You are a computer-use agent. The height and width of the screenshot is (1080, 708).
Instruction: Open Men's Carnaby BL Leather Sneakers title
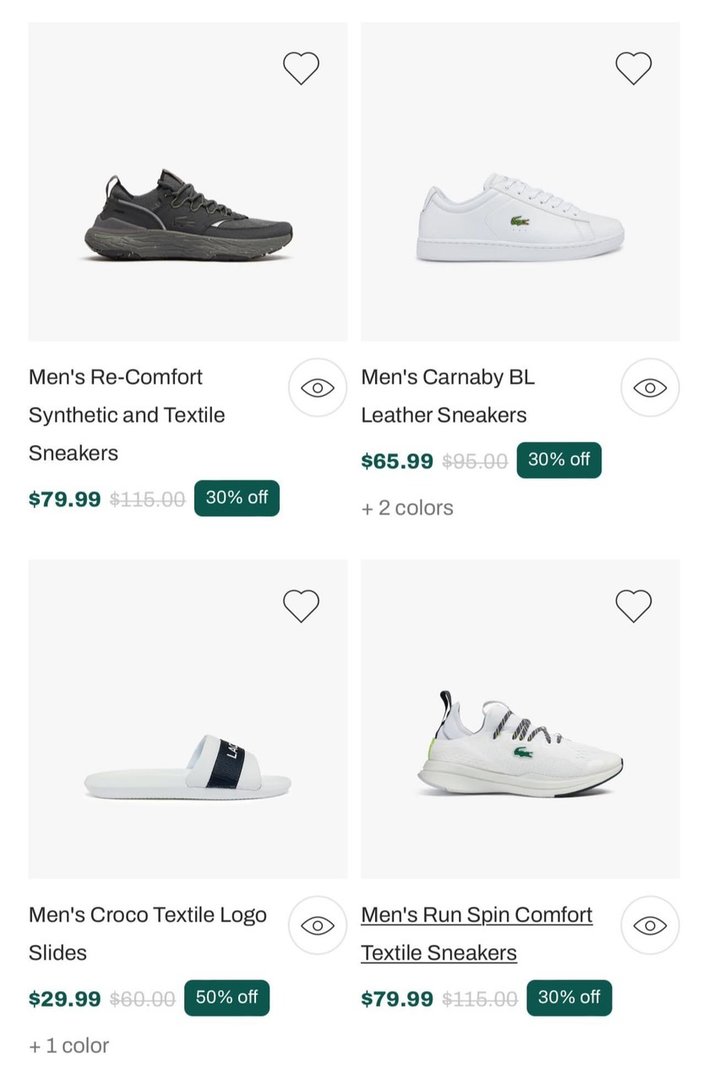coord(447,396)
